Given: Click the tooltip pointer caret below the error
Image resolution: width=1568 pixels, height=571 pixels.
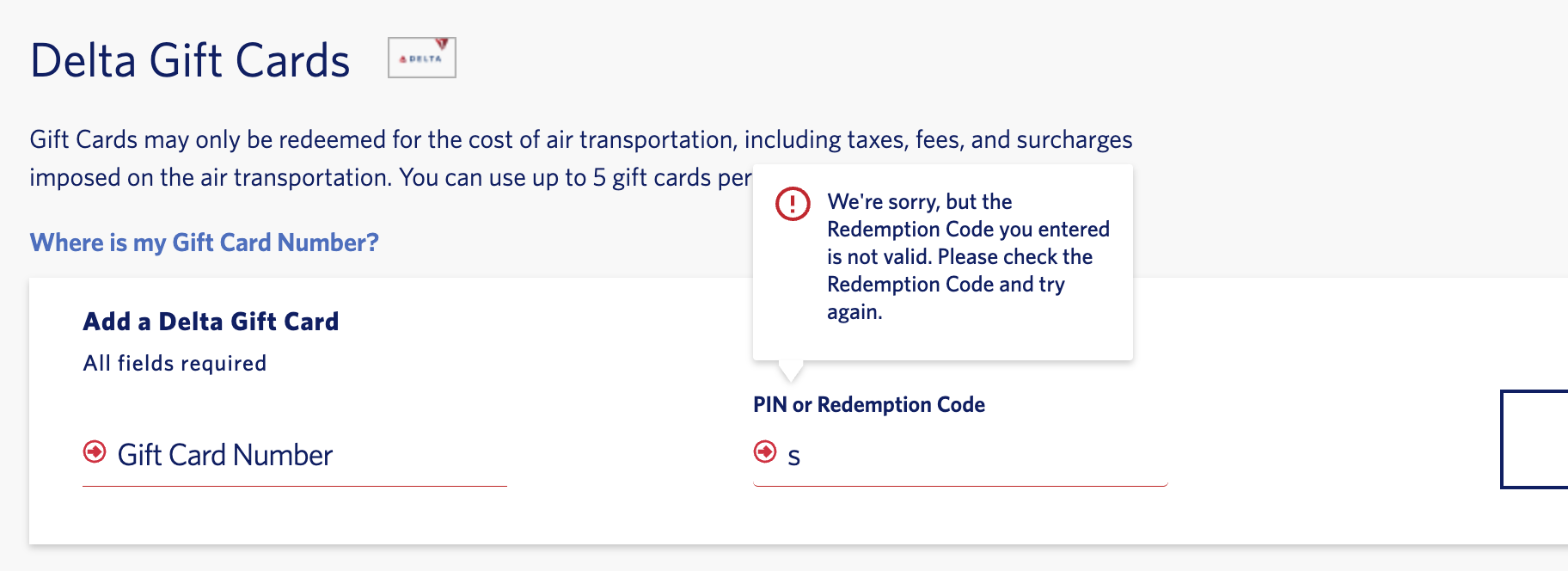Looking at the screenshot, I should [x=791, y=371].
